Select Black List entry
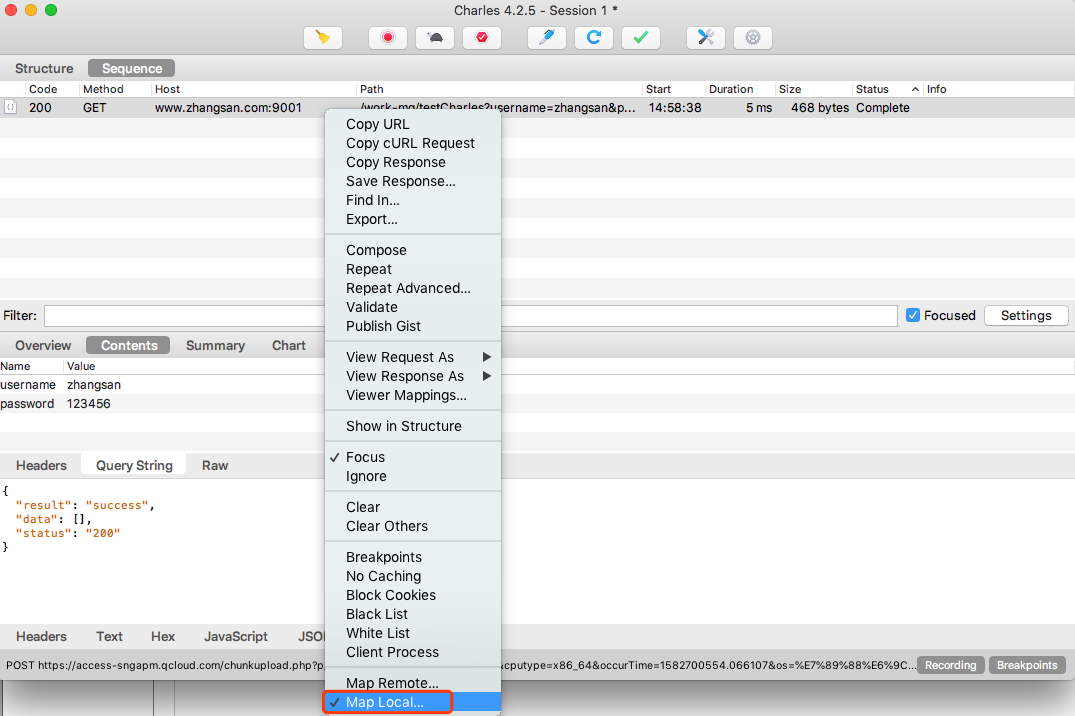The height and width of the screenshot is (716, 1075). point(413,614)
